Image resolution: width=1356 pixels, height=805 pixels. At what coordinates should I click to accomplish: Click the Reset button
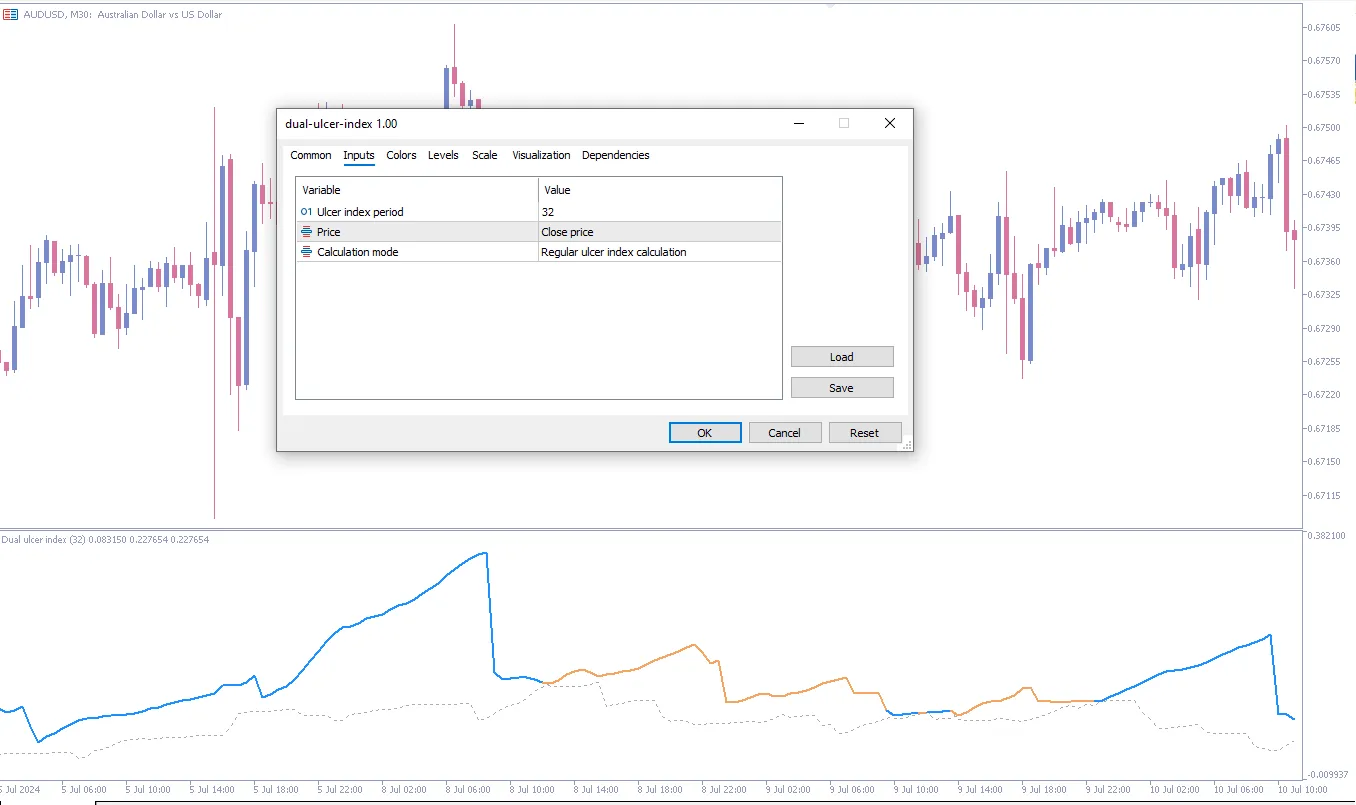[864, 433]
